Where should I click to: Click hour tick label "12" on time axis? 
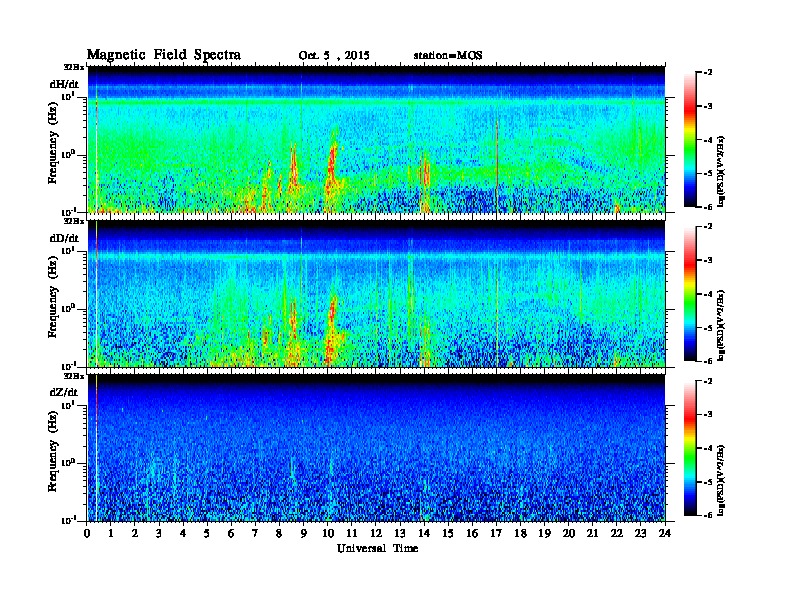coord(376,534)
